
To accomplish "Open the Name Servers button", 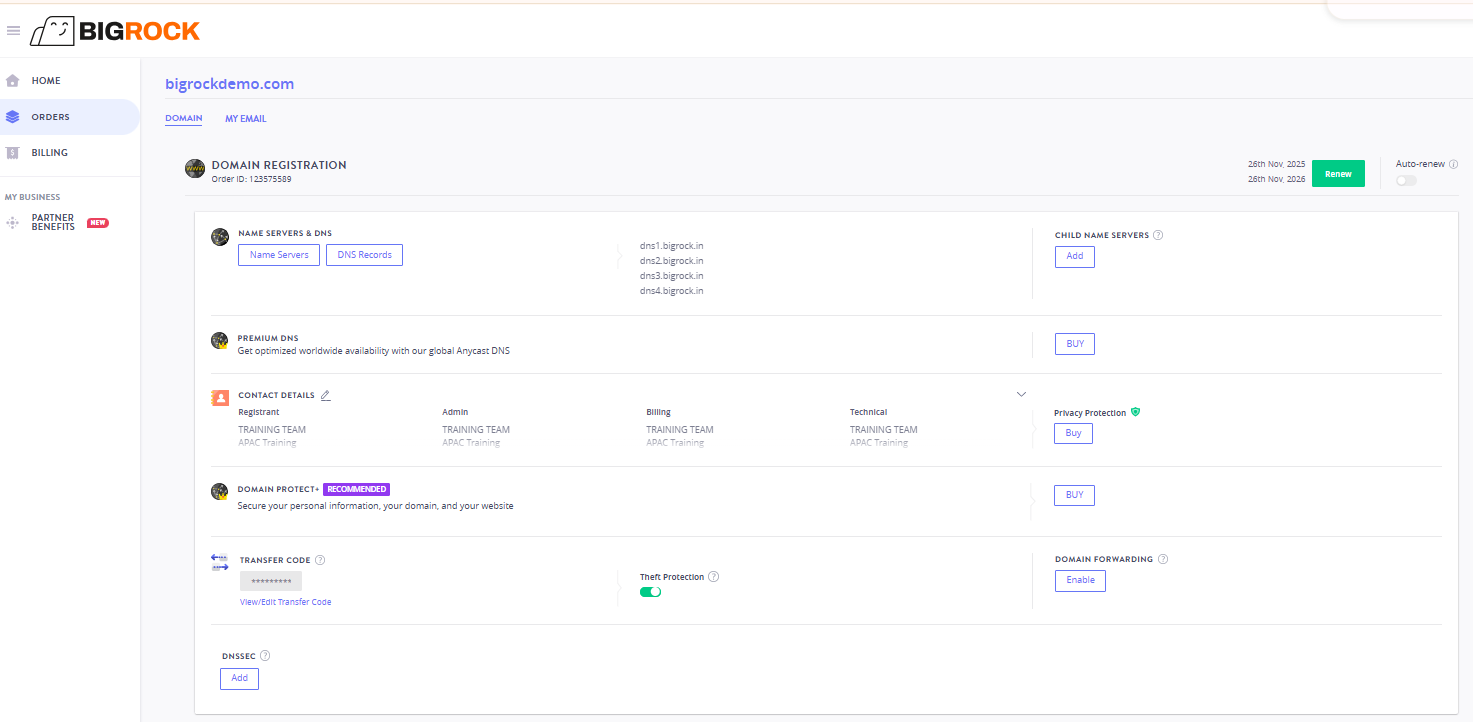I will pos(279,255).
